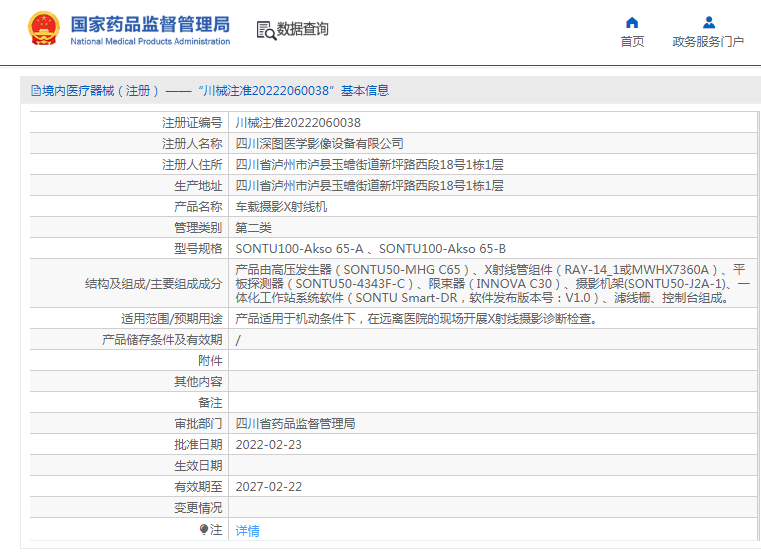Image resolution: width=761 pixels, height=552 pixels.
Task: Click the document icon before 境内医疗器械
Action: [x=36, y=91]
